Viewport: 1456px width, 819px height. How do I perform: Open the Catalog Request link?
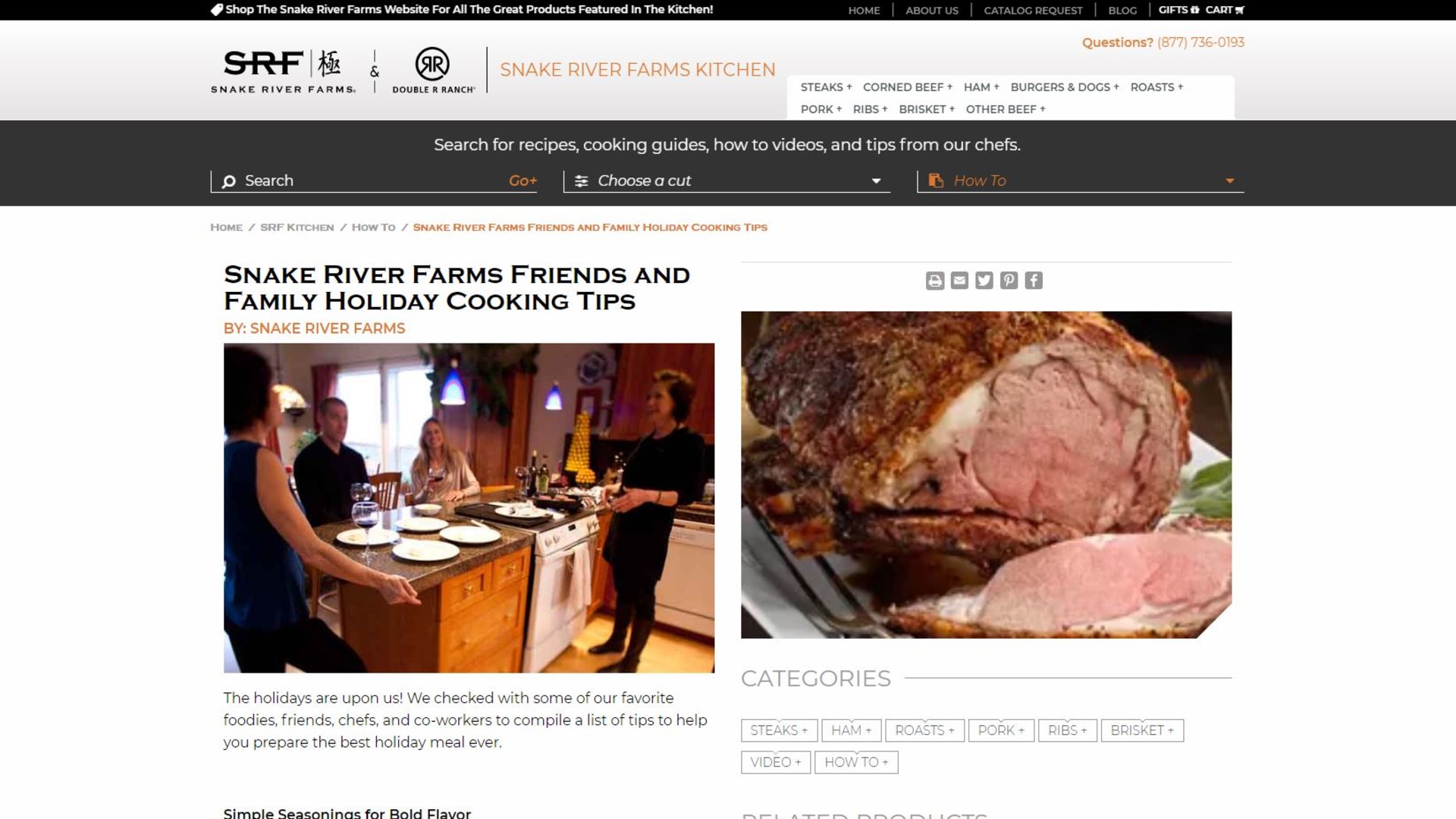click(1033, 11)
